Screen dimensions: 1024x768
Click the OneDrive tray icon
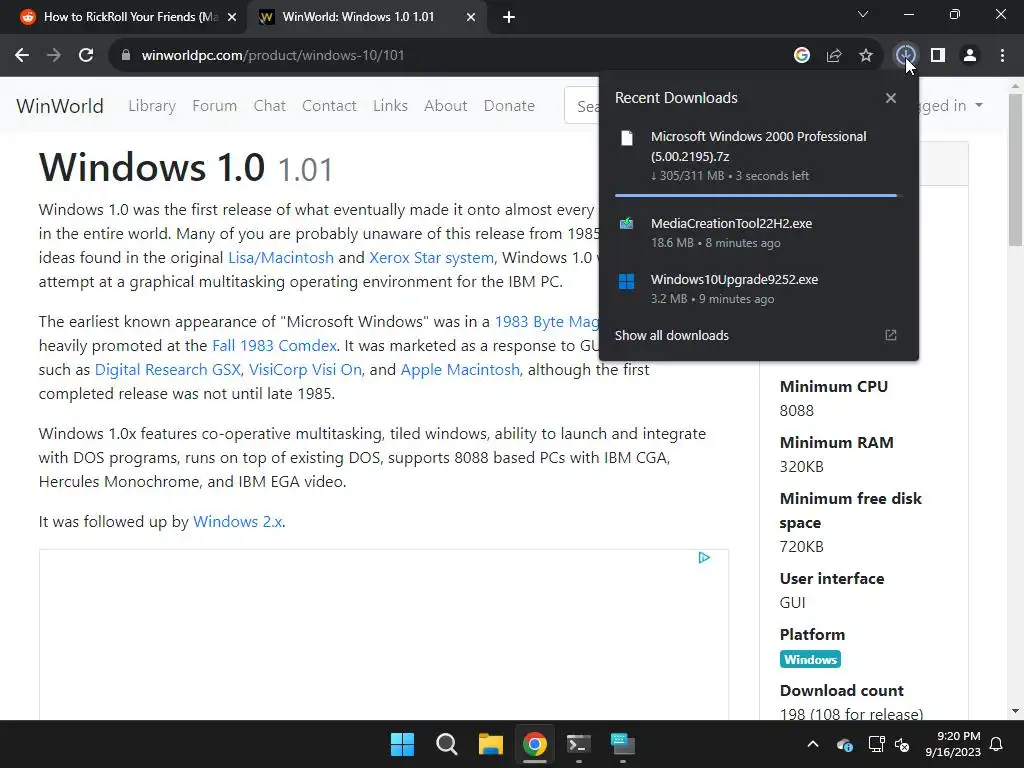click(844, 744)
